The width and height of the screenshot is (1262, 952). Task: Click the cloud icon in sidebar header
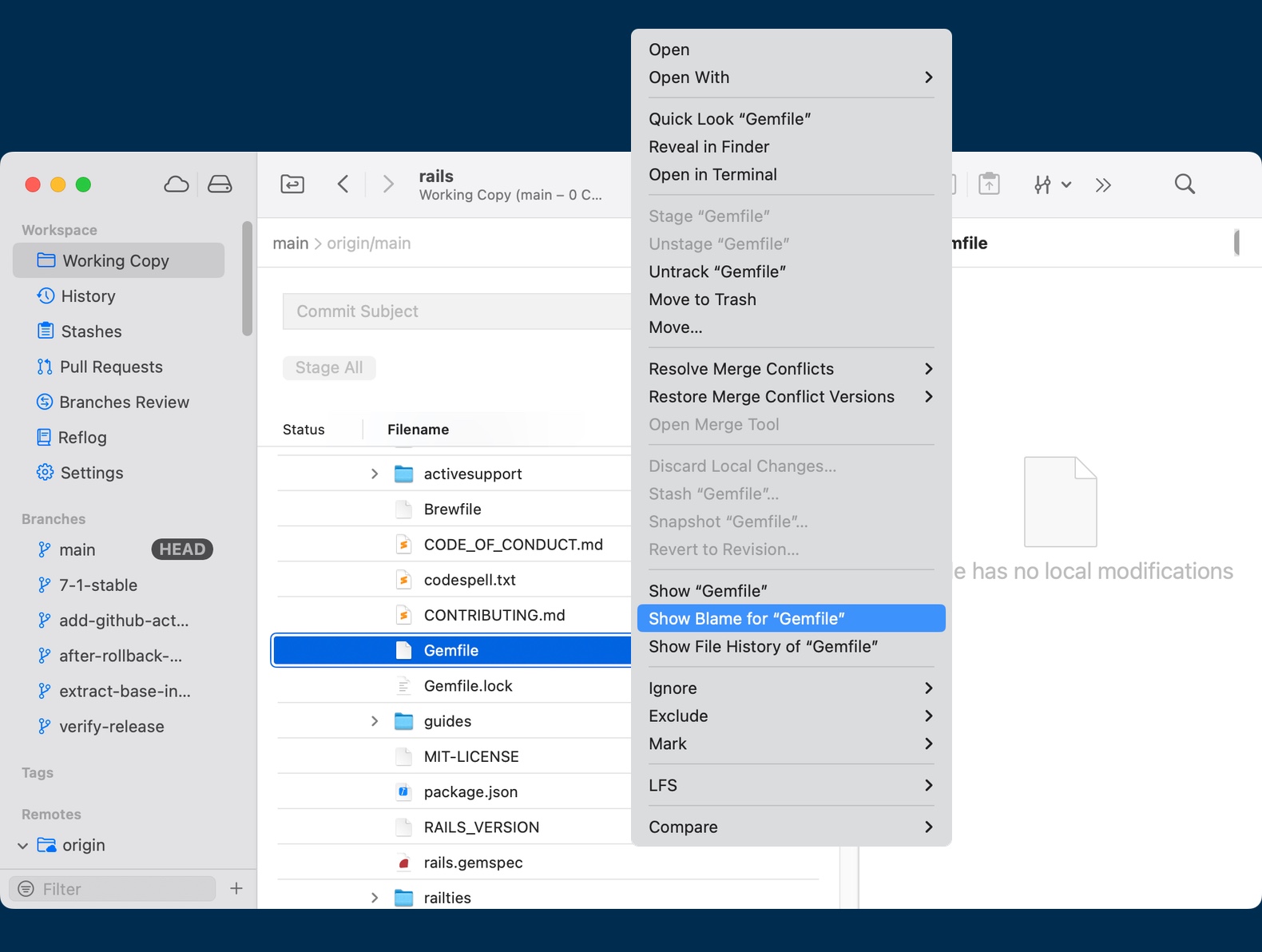(177, 184)
